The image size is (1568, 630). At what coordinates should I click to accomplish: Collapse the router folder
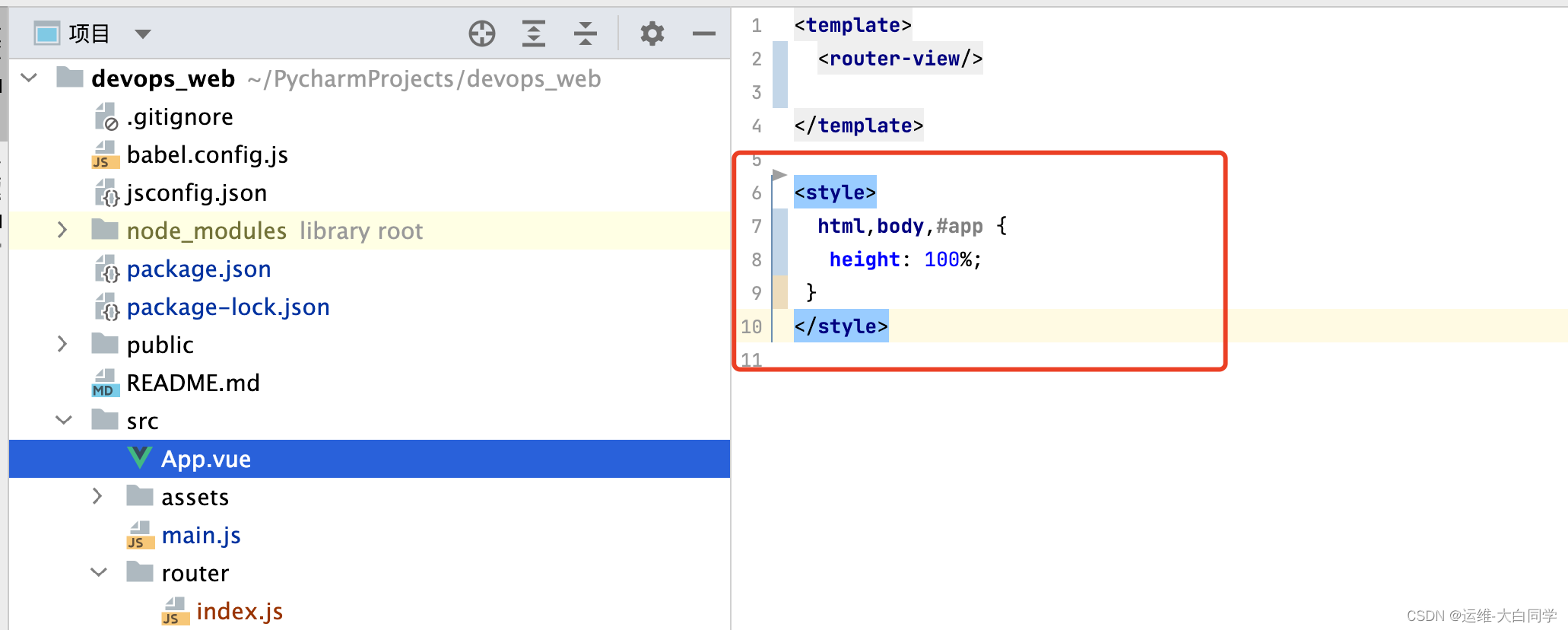click(99, 572)
